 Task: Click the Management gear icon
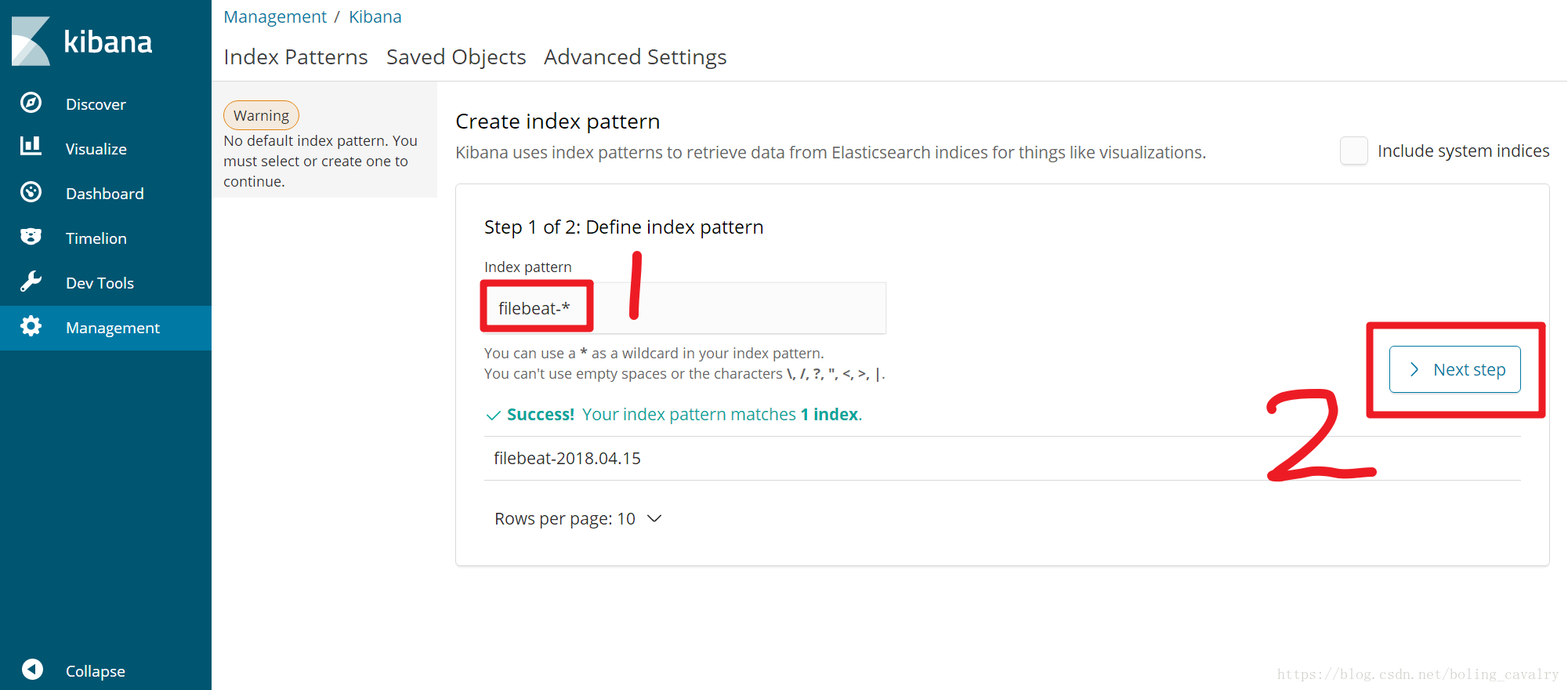pyautogui.click(x=31, y=326)
